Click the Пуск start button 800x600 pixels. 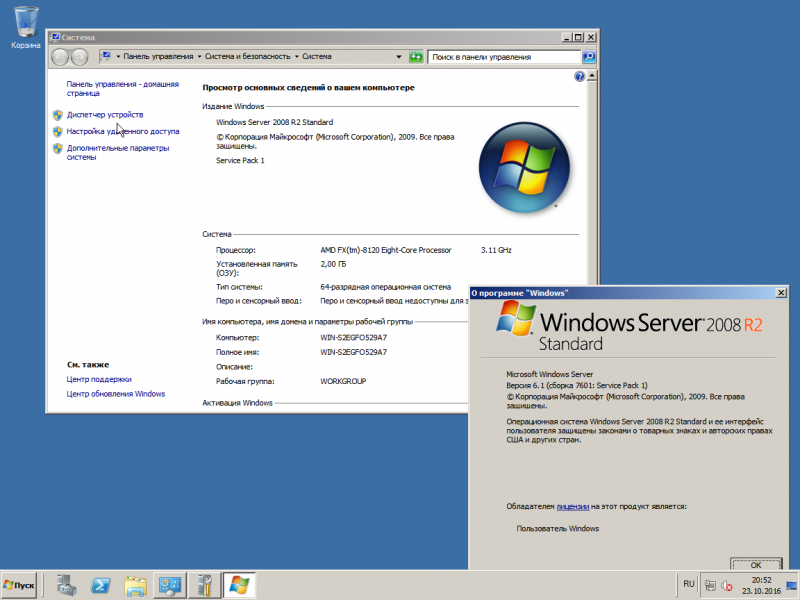tap(19, 585)
